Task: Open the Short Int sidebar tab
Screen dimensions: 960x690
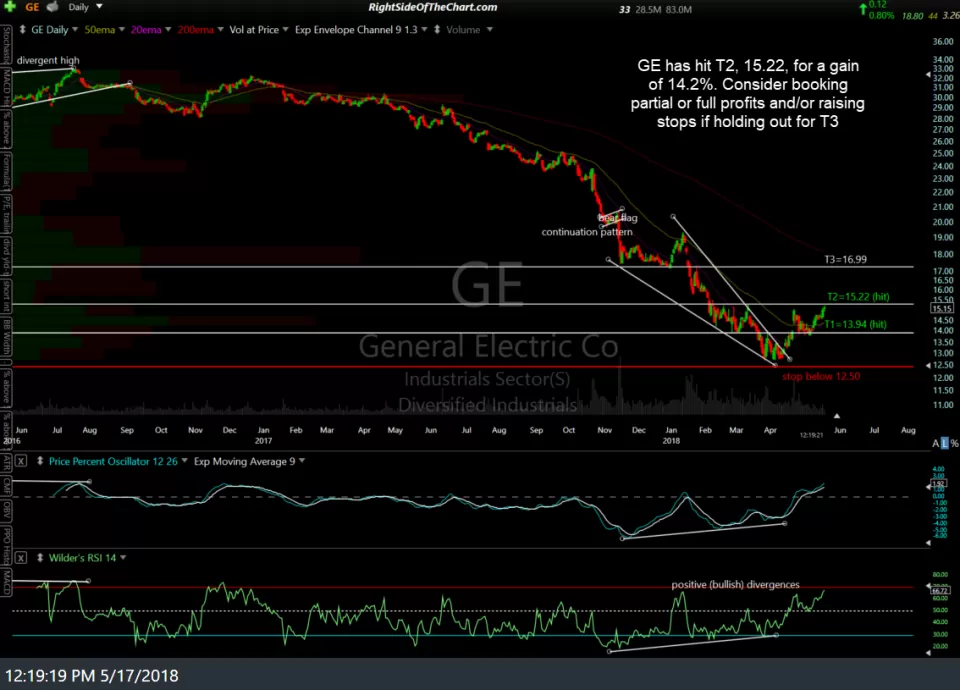Action: click(x=6, y=296)
